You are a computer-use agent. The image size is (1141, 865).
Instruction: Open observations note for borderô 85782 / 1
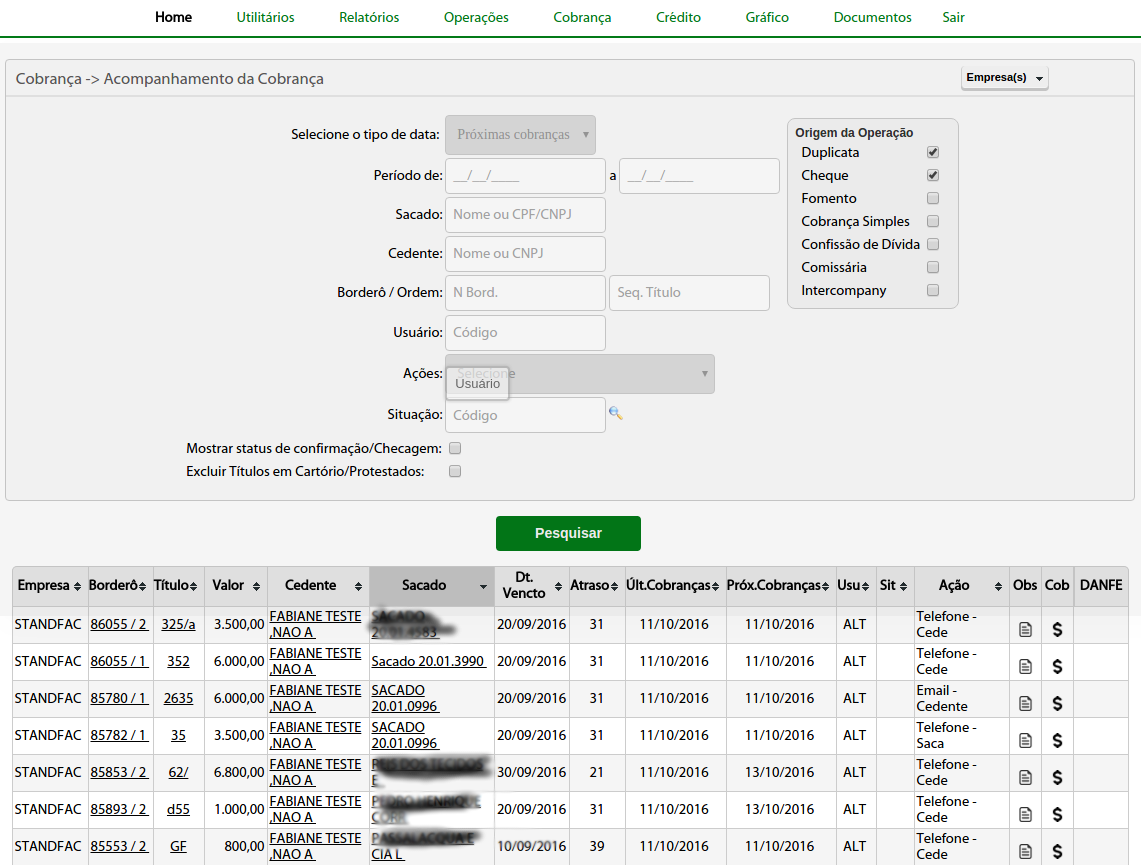pyautogui.click(x=1025, y=741)
